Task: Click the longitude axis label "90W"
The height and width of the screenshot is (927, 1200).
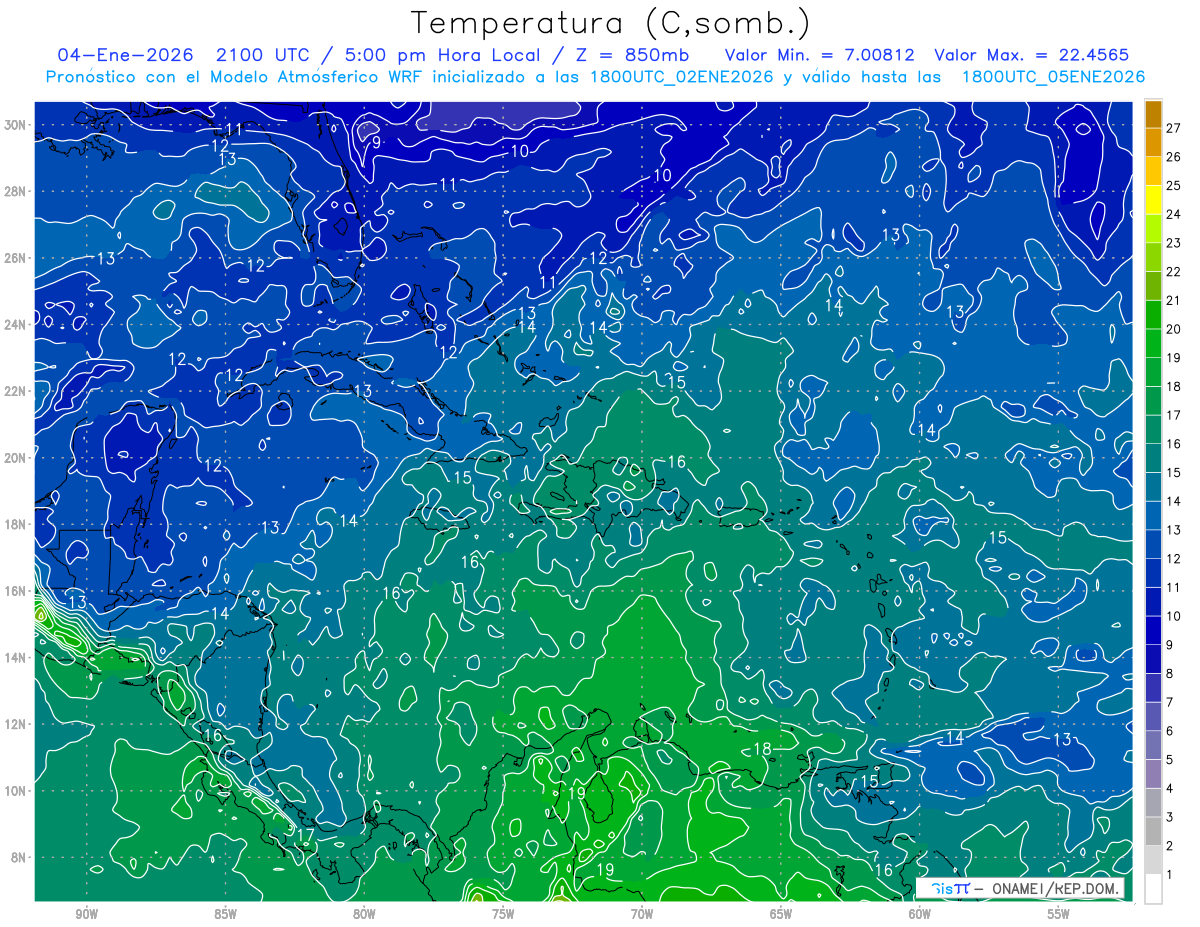Action: [87, 914]
